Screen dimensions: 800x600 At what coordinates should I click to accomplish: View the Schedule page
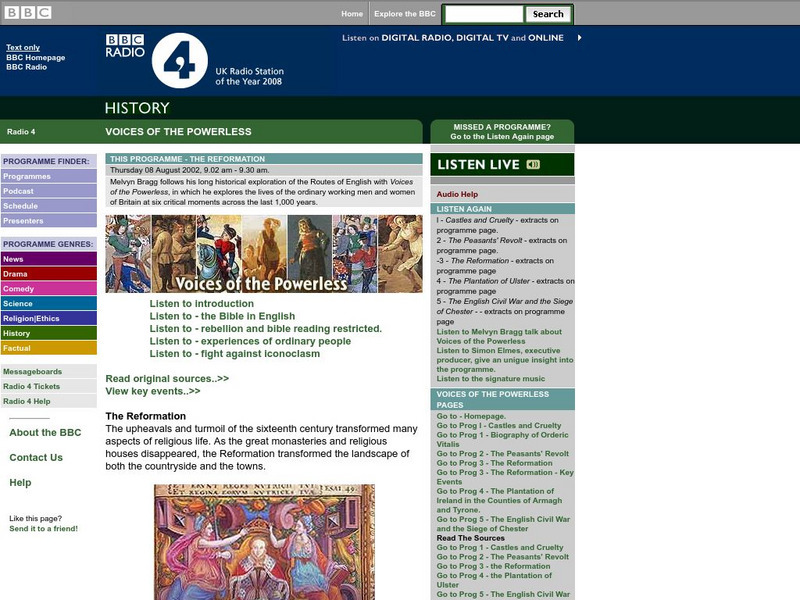tap(28, 208)
